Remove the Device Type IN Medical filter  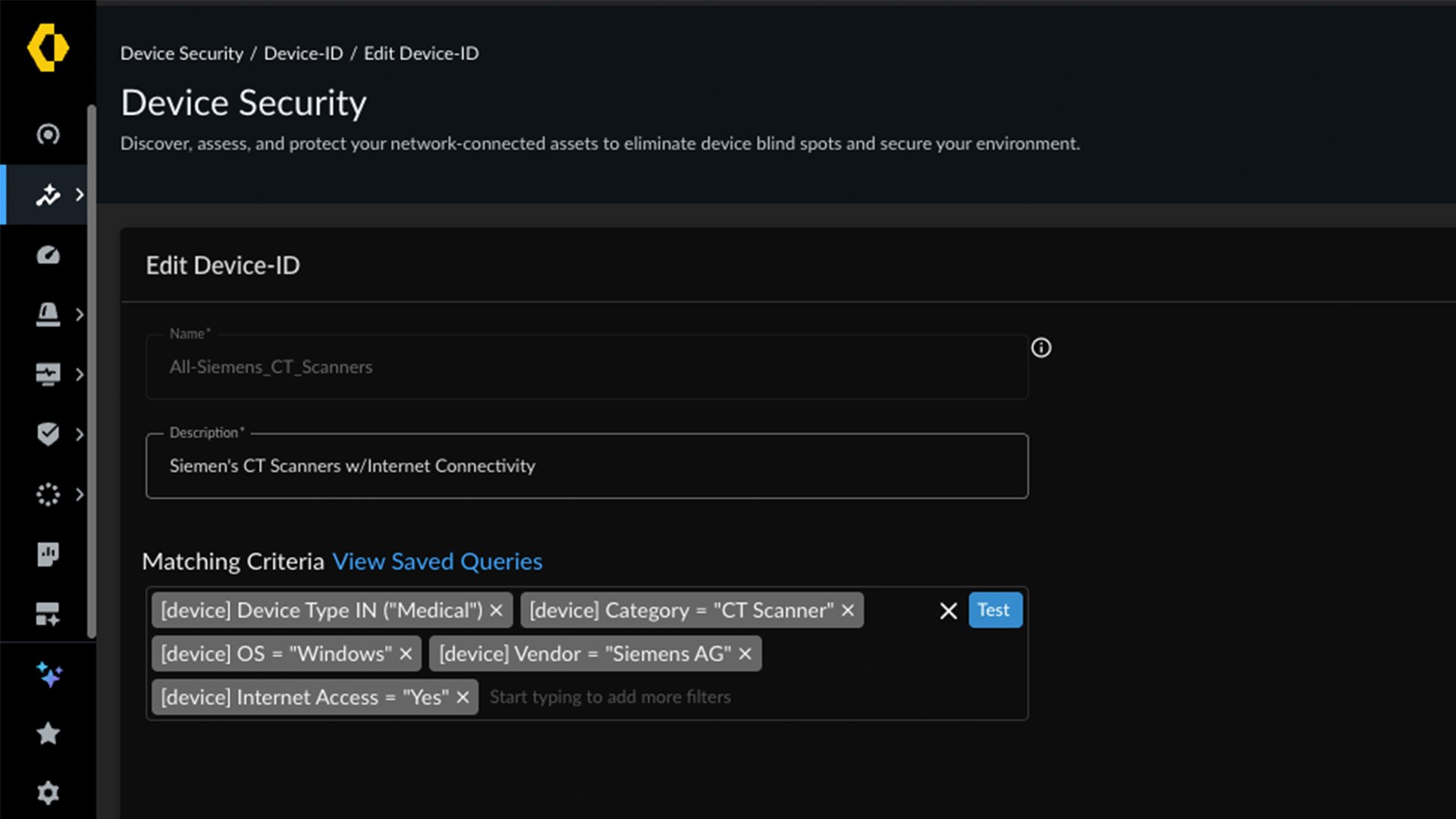pos(497,610)
